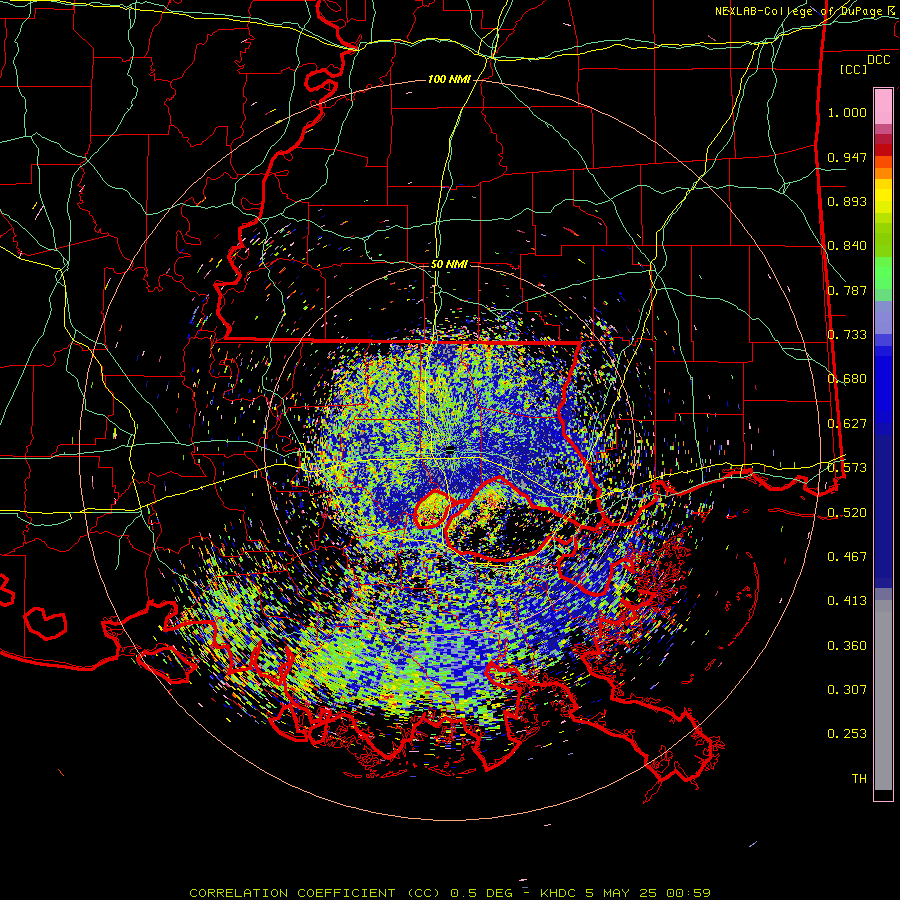Click the DCC label above the color scale
Image resolution: width=900 pixels, height=900 pixels.
(x=879, y=60)
